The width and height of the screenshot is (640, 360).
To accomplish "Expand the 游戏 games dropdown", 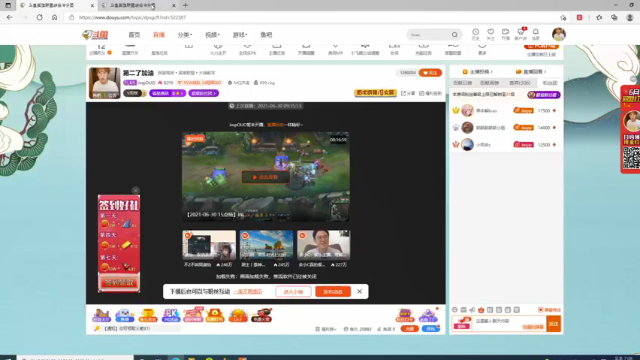I will pos(240,35).
